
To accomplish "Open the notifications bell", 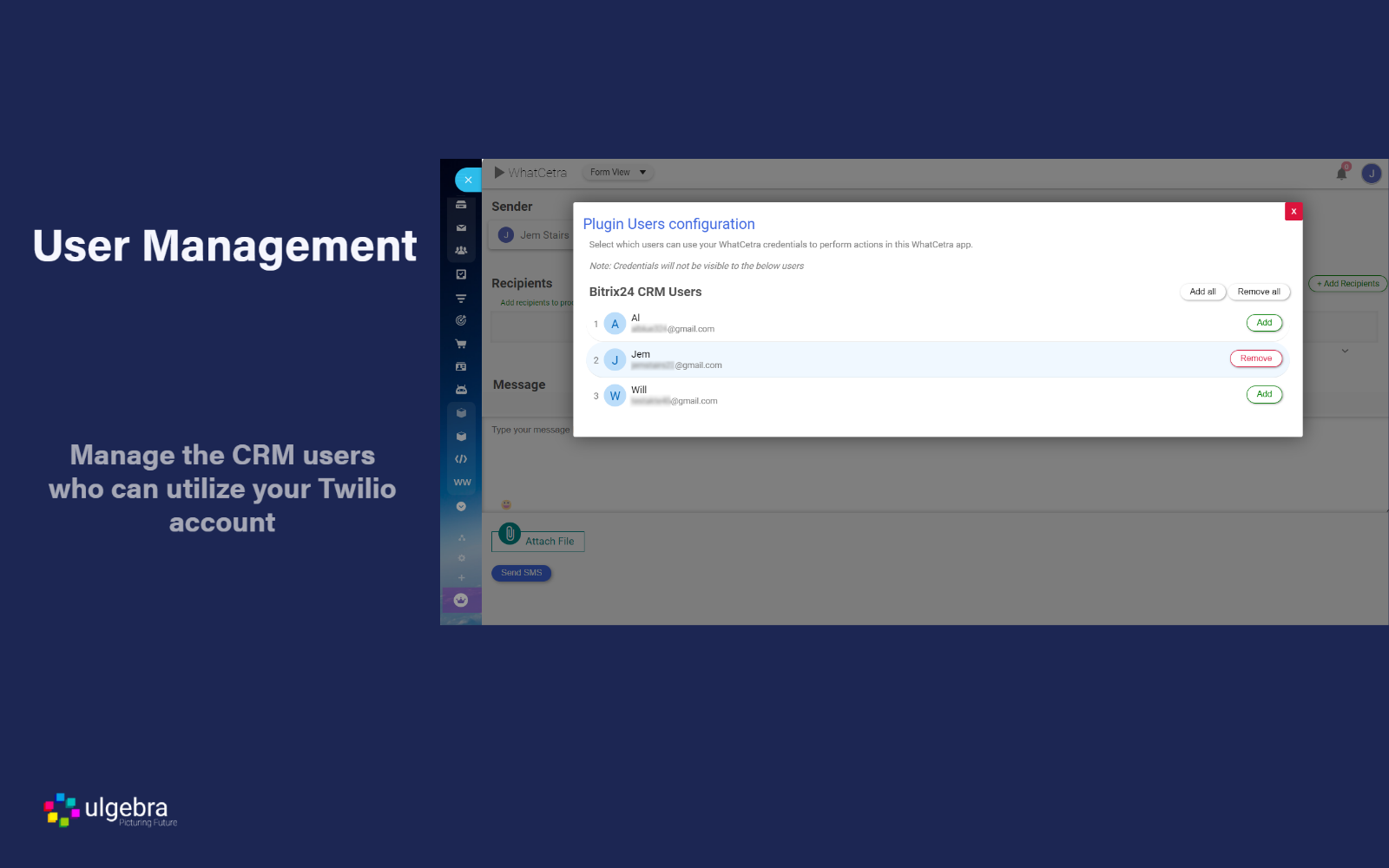I will coord(1342,173).
